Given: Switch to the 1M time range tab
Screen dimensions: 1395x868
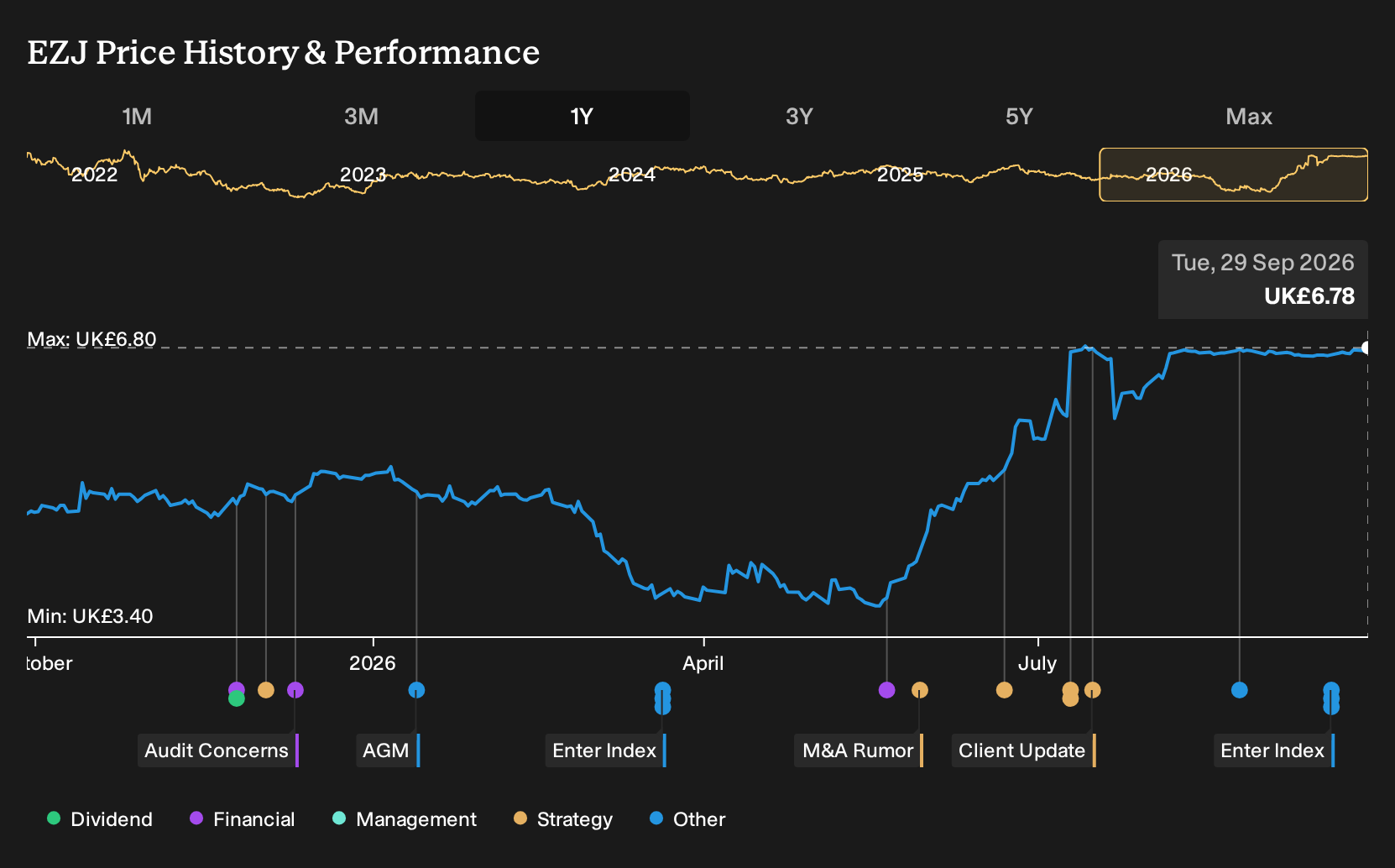Looking at the screenshot, I should pyautogui.click(x=137, y=116).
